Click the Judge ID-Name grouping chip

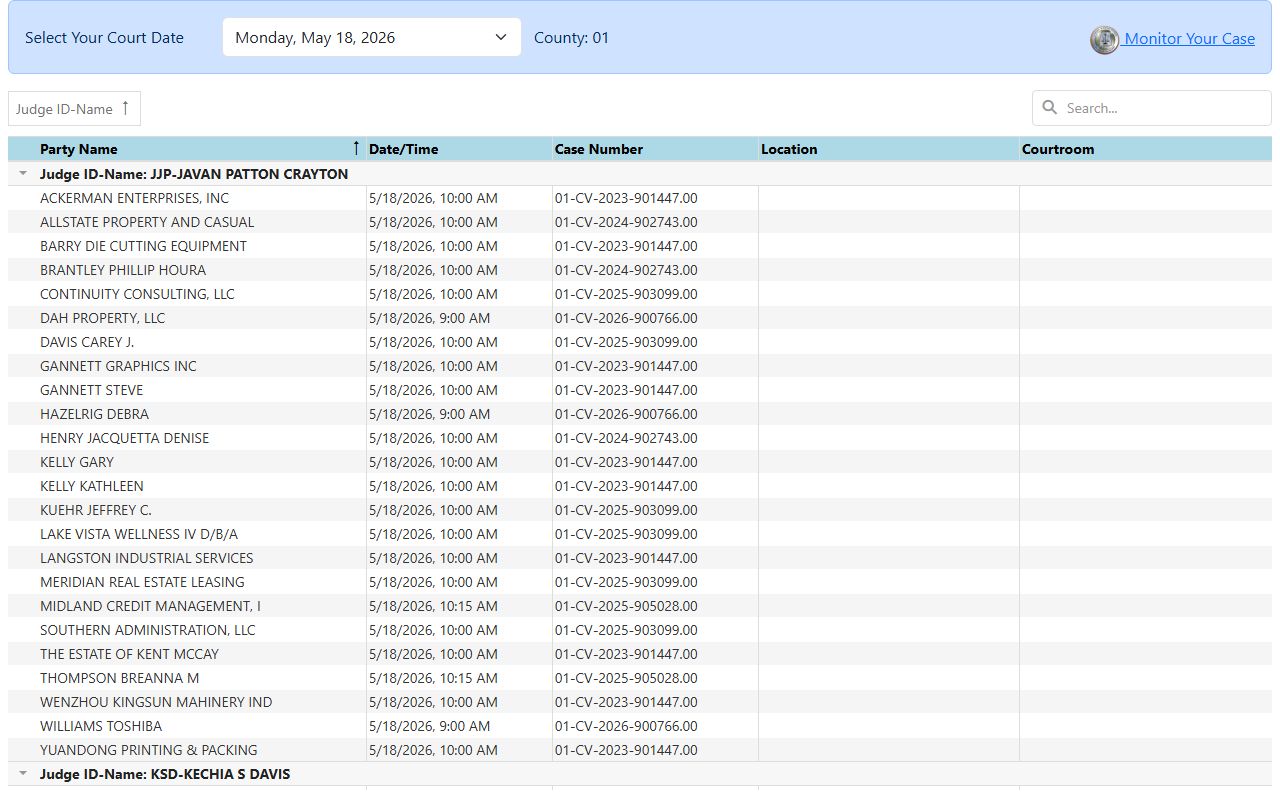pos(74,109)
